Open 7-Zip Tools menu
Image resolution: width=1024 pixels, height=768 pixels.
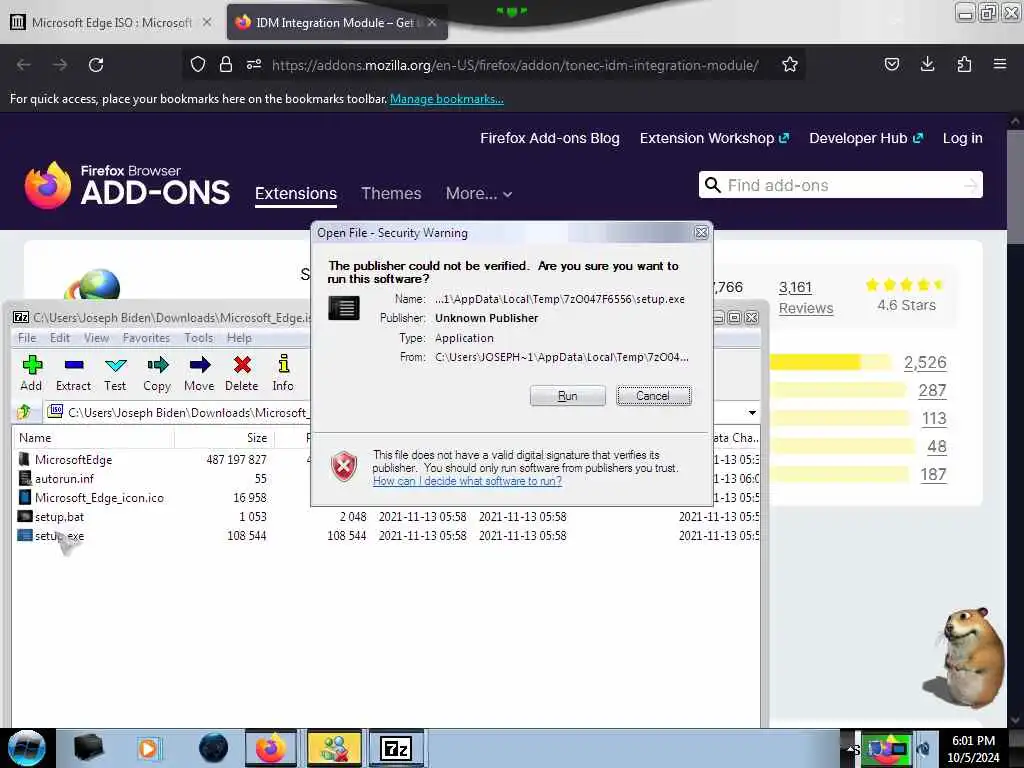tap(199, 338)
